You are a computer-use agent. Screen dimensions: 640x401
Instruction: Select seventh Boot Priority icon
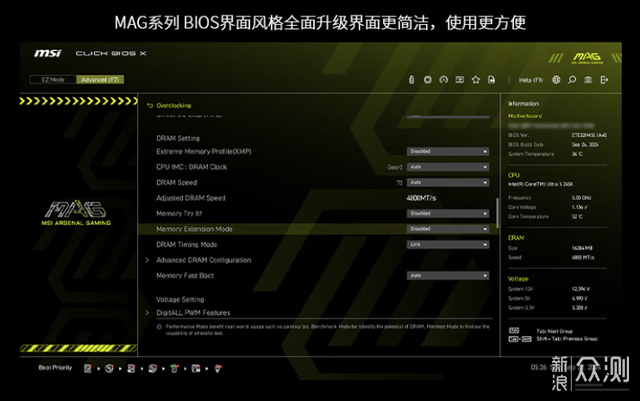coord(218,368)
